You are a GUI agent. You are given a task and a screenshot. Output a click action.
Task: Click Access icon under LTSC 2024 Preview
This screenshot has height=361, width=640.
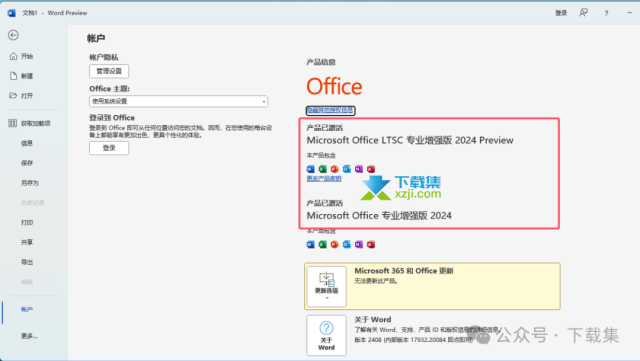point(371,169)
